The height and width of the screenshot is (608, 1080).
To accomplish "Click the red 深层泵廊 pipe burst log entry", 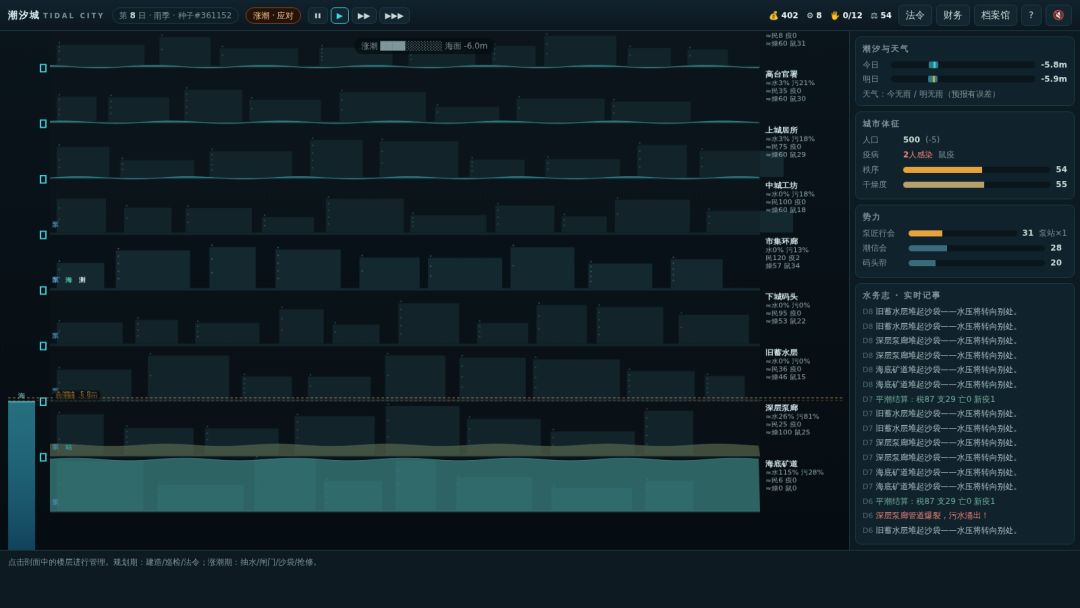I will (x=932, y=516).
